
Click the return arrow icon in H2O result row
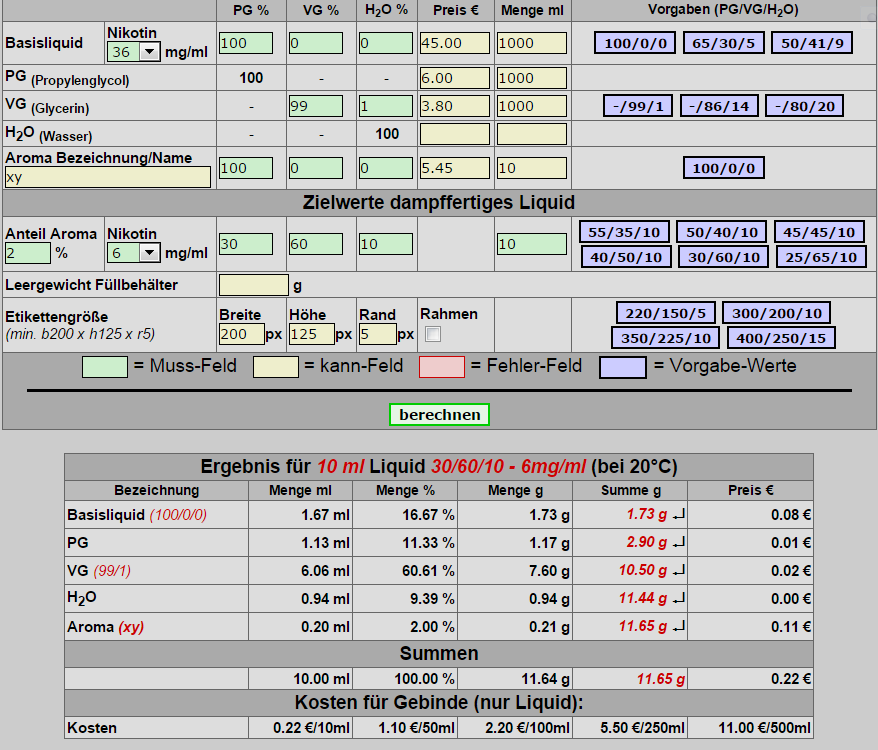[679, 598]
